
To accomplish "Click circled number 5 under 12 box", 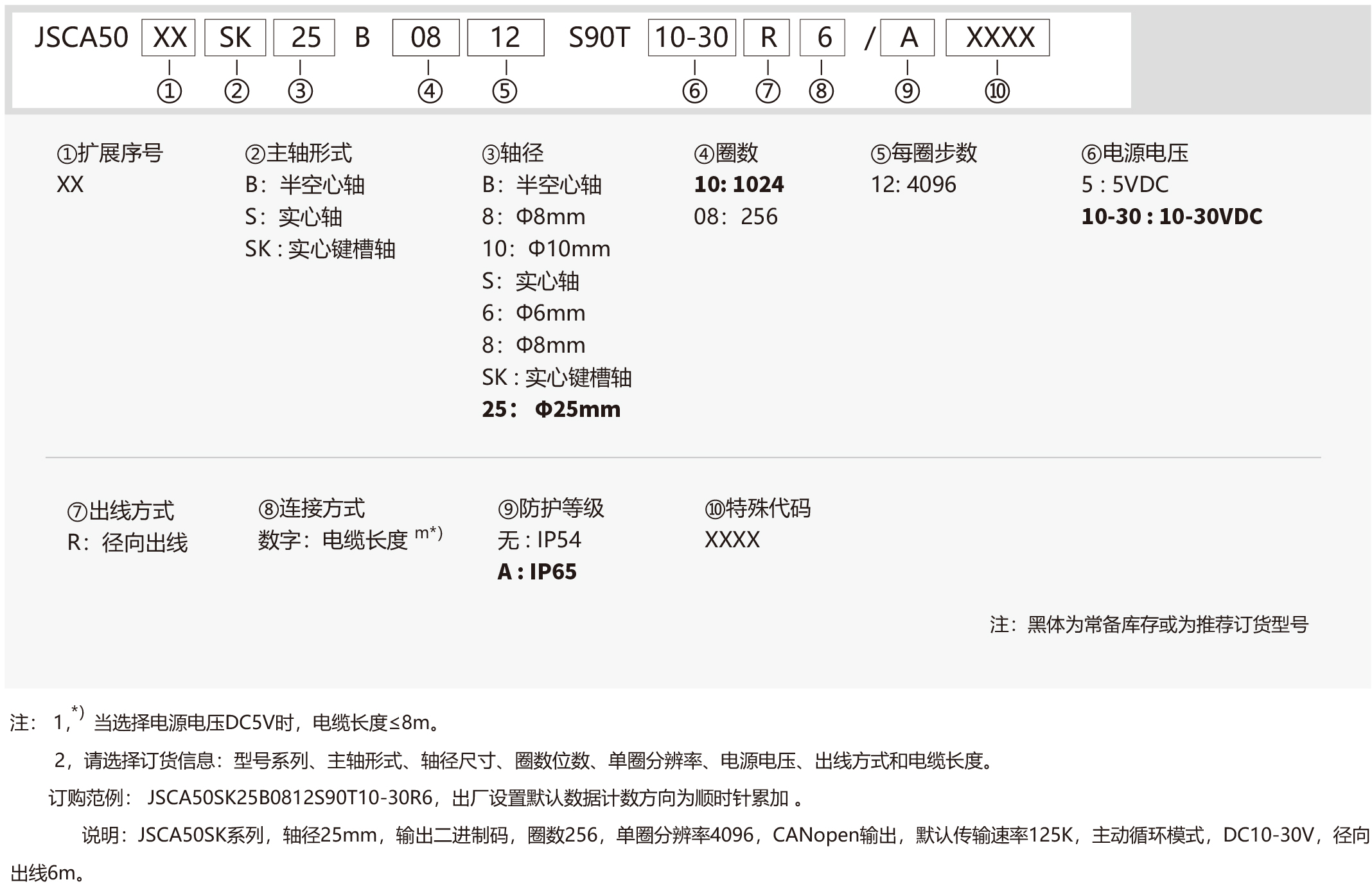I will 504,91.
